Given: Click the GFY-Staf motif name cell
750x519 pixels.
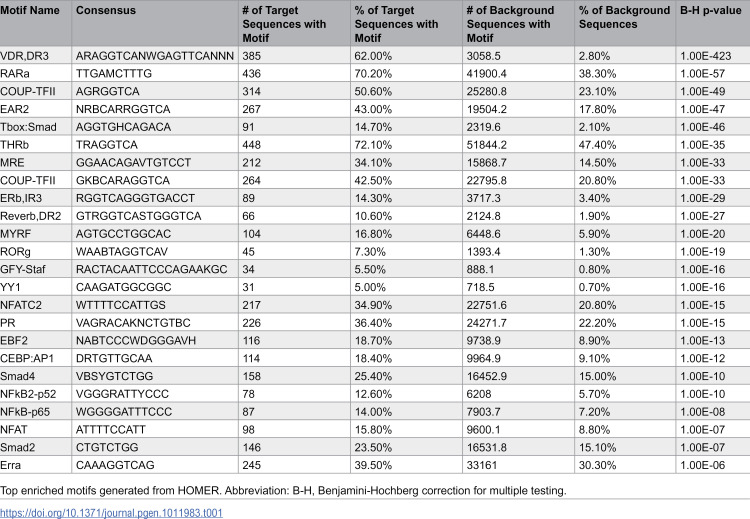Looking at the screenshot, I should click(35, 269).
